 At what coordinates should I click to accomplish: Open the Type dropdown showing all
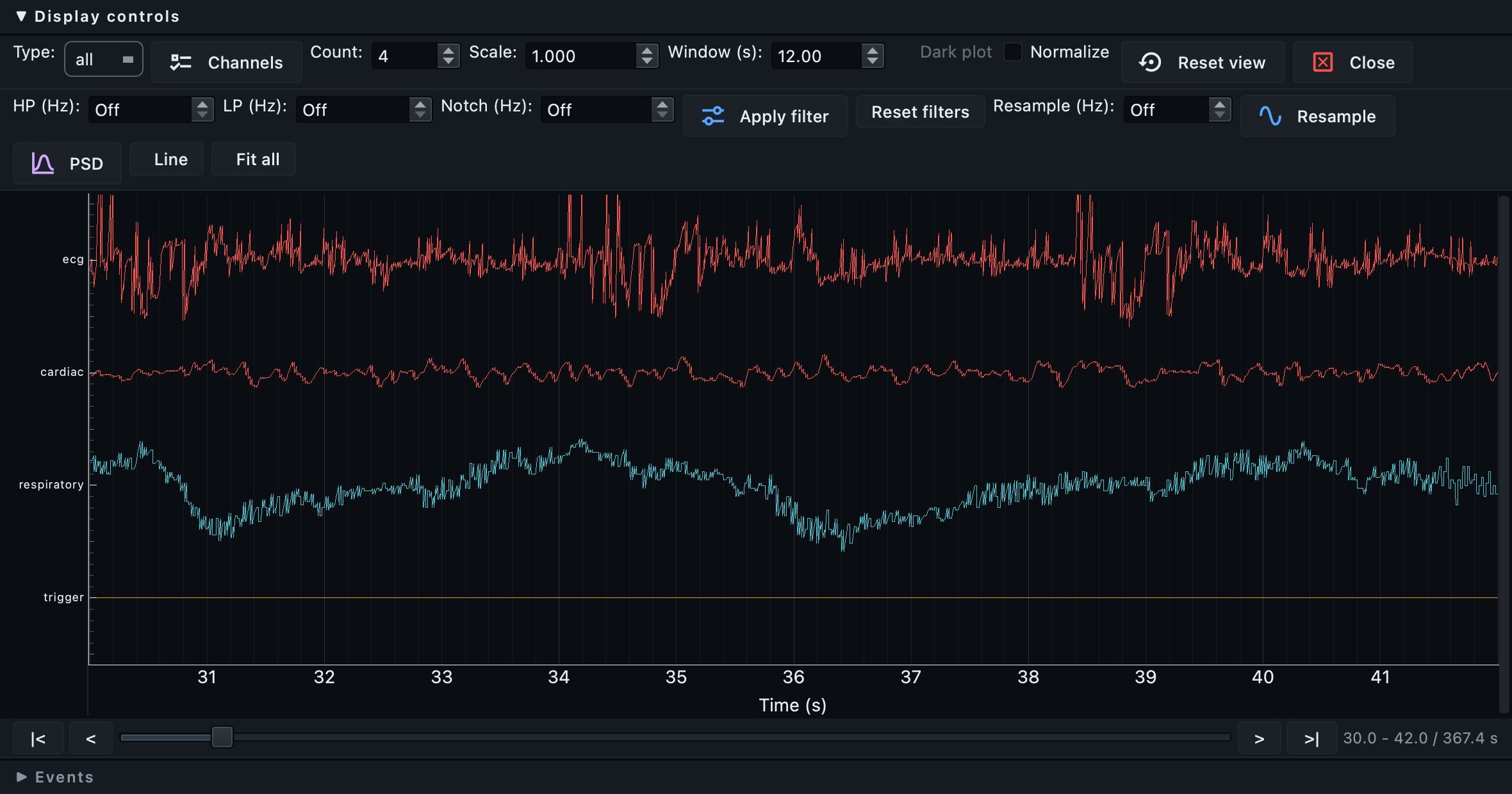click(104, 60)
